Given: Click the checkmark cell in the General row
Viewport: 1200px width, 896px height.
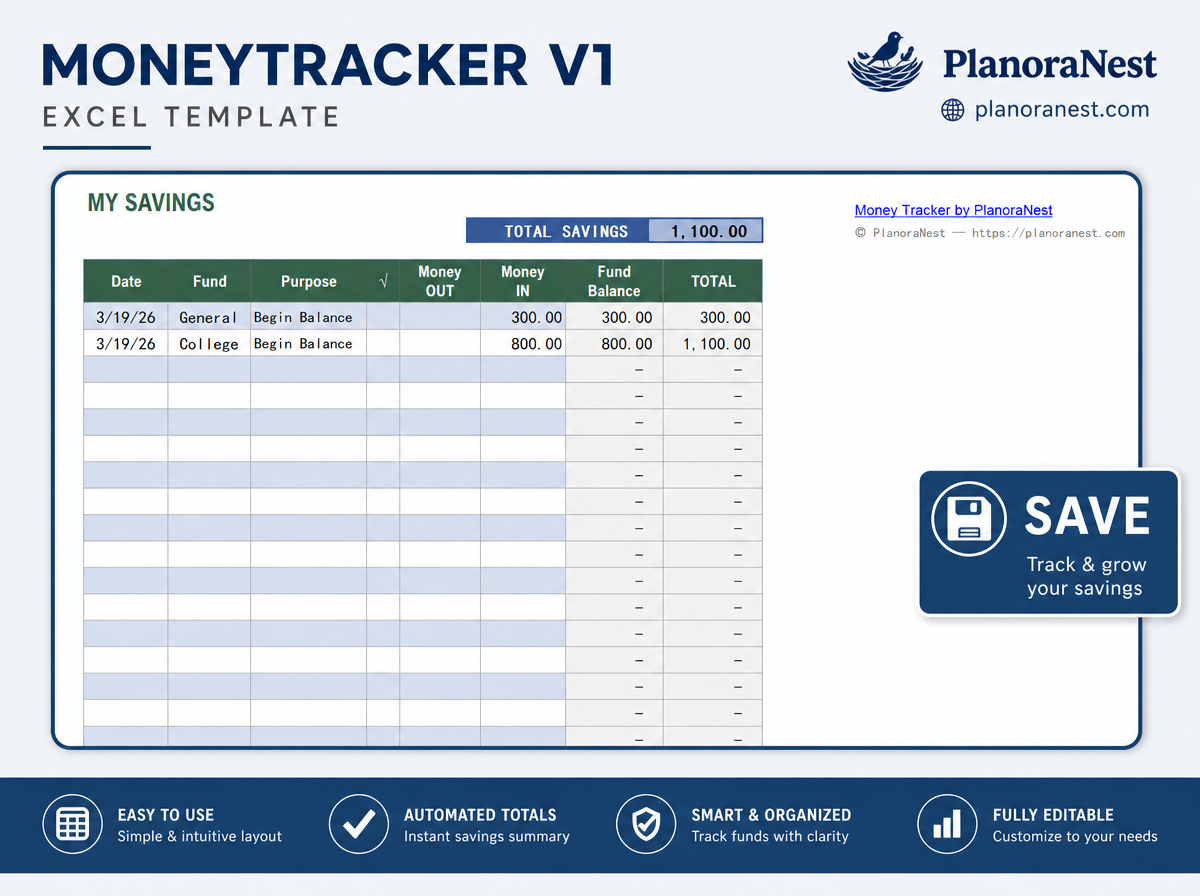Looking at the screenshot, I should pos(383,317).
